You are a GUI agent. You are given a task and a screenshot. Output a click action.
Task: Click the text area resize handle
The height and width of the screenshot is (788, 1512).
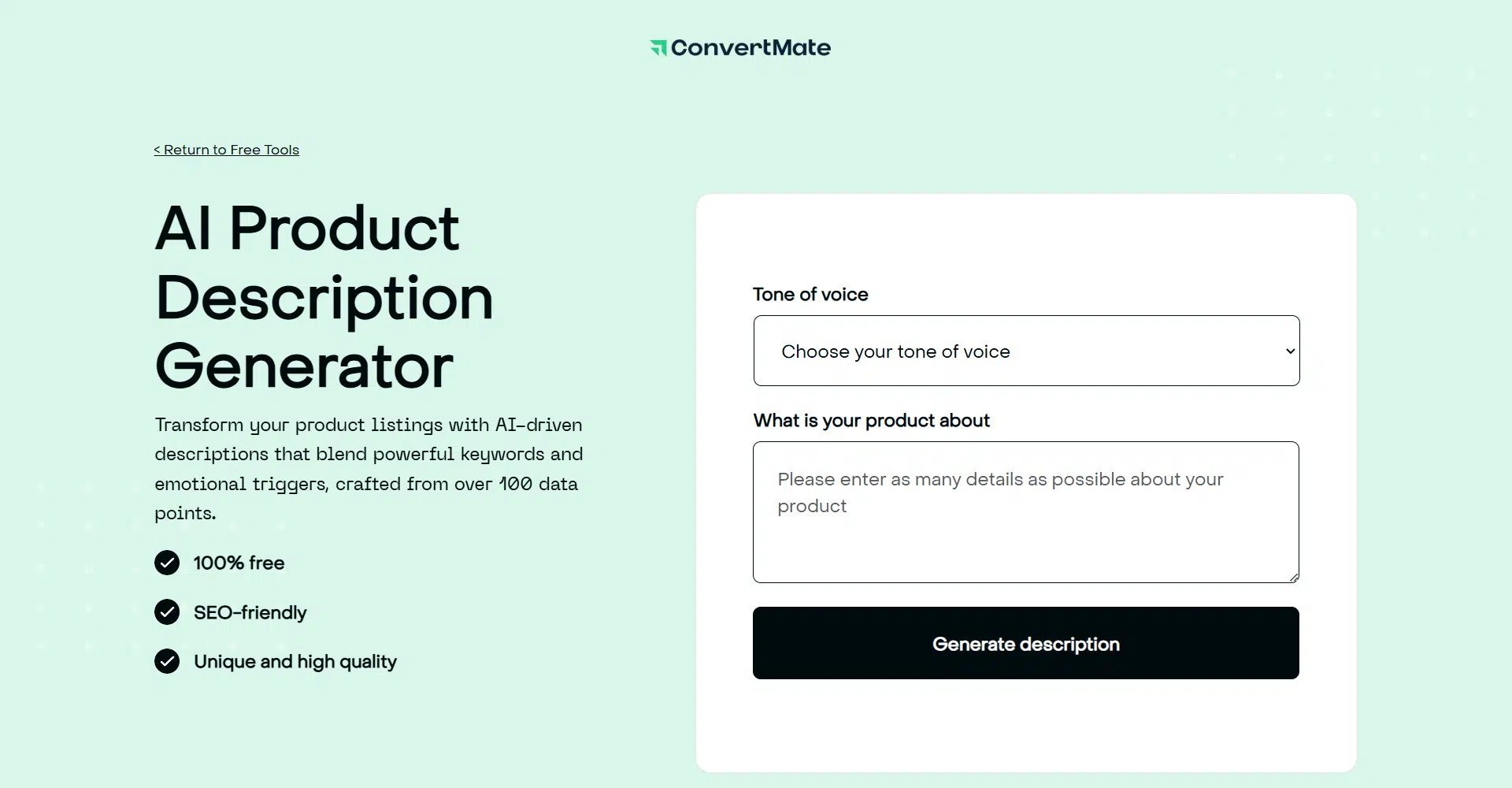point(1294,578)
